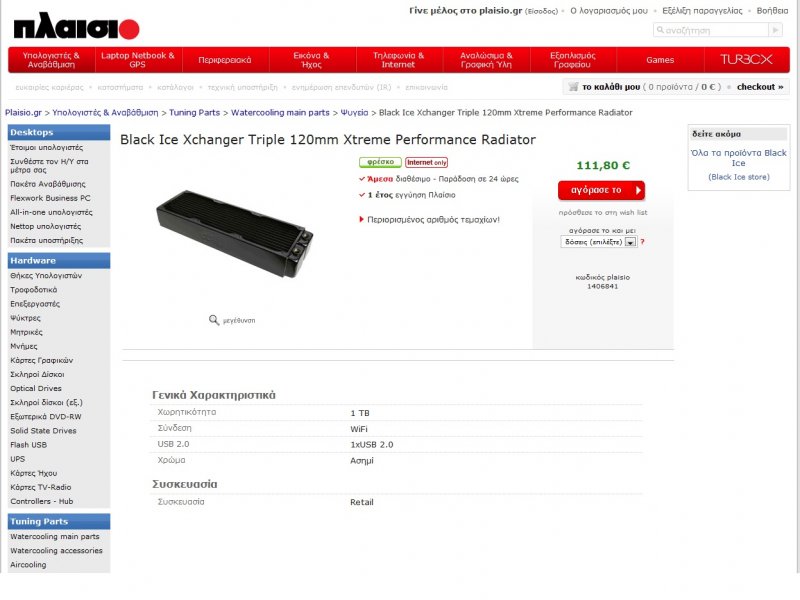Click the search input field
Image resolution: width=800 pixels, height=600 pixels.
tap(711, 30)
